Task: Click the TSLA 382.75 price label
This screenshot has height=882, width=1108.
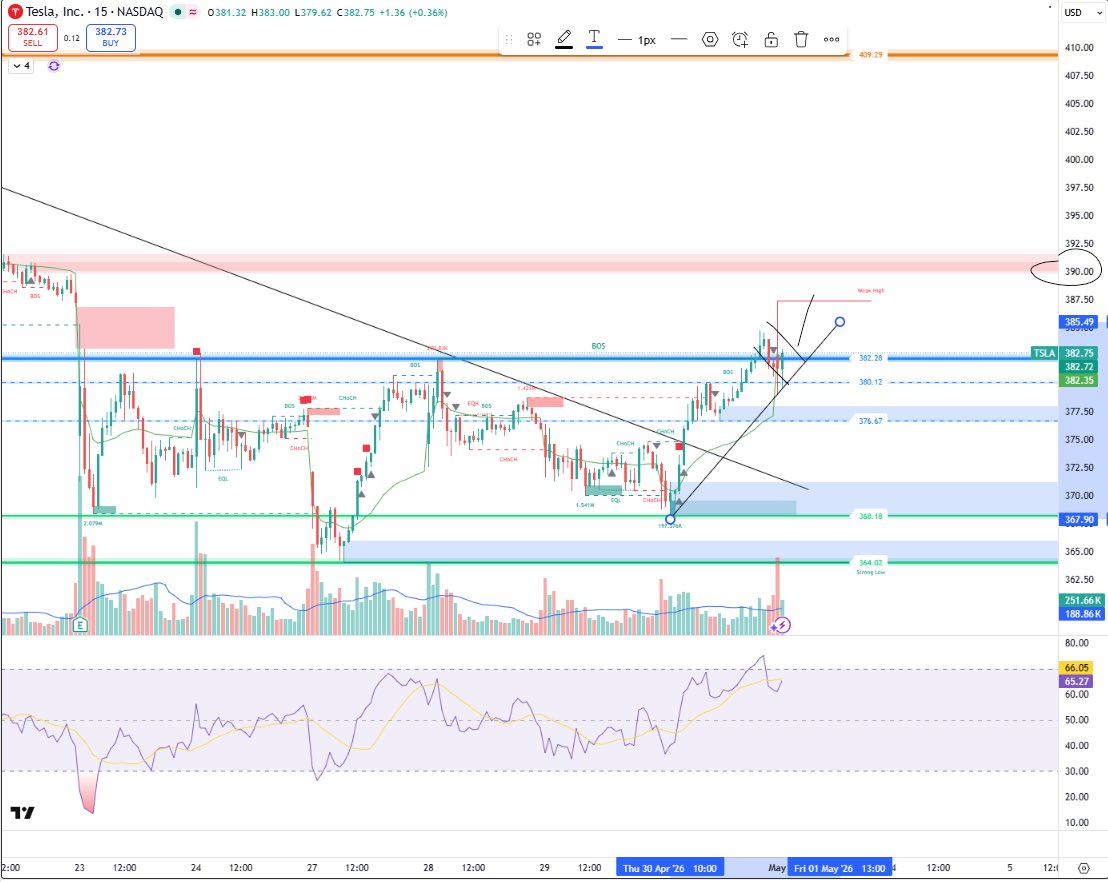Action: 1065,353
